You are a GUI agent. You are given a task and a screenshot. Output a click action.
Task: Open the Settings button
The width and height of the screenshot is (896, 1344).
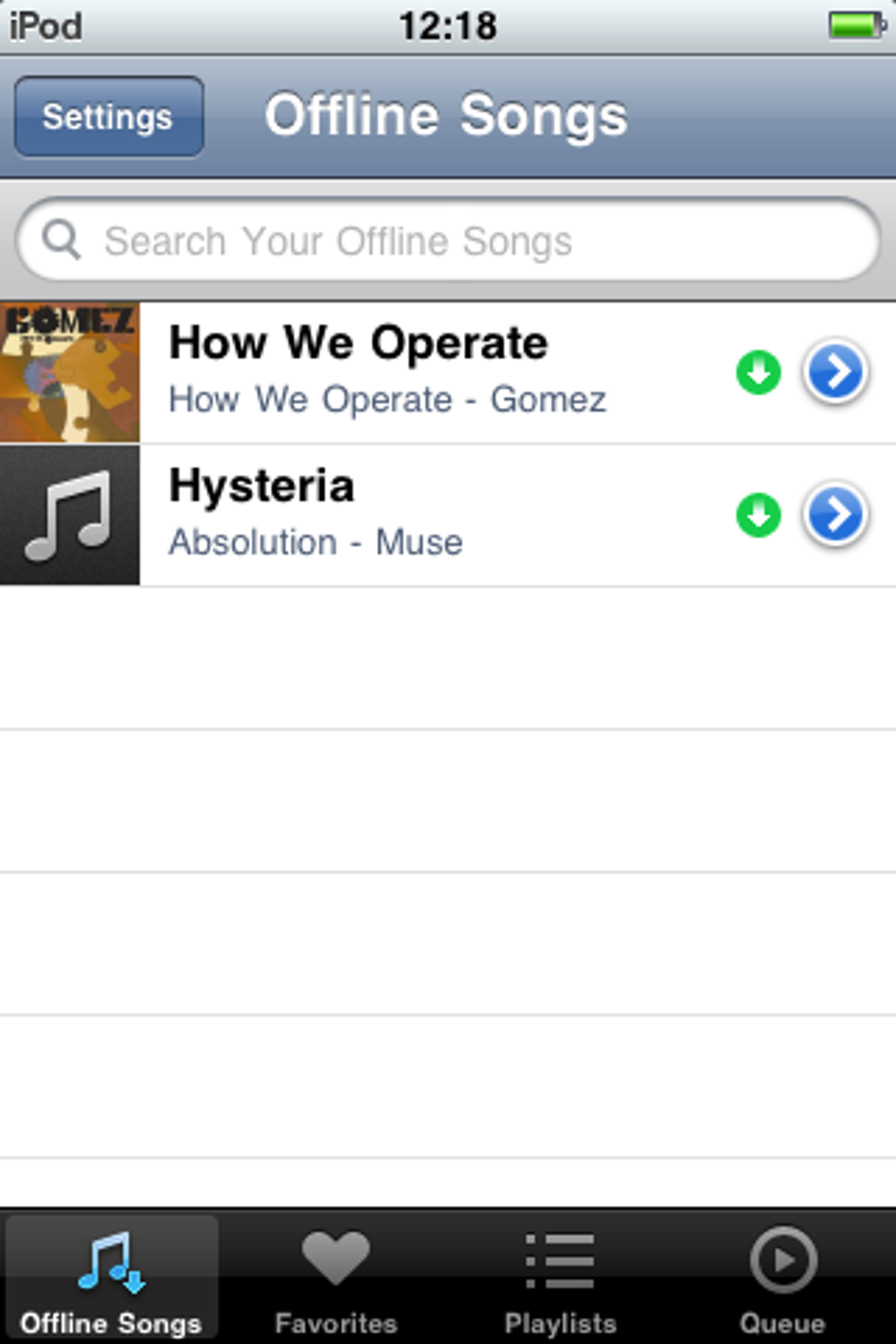pos(109,117)
